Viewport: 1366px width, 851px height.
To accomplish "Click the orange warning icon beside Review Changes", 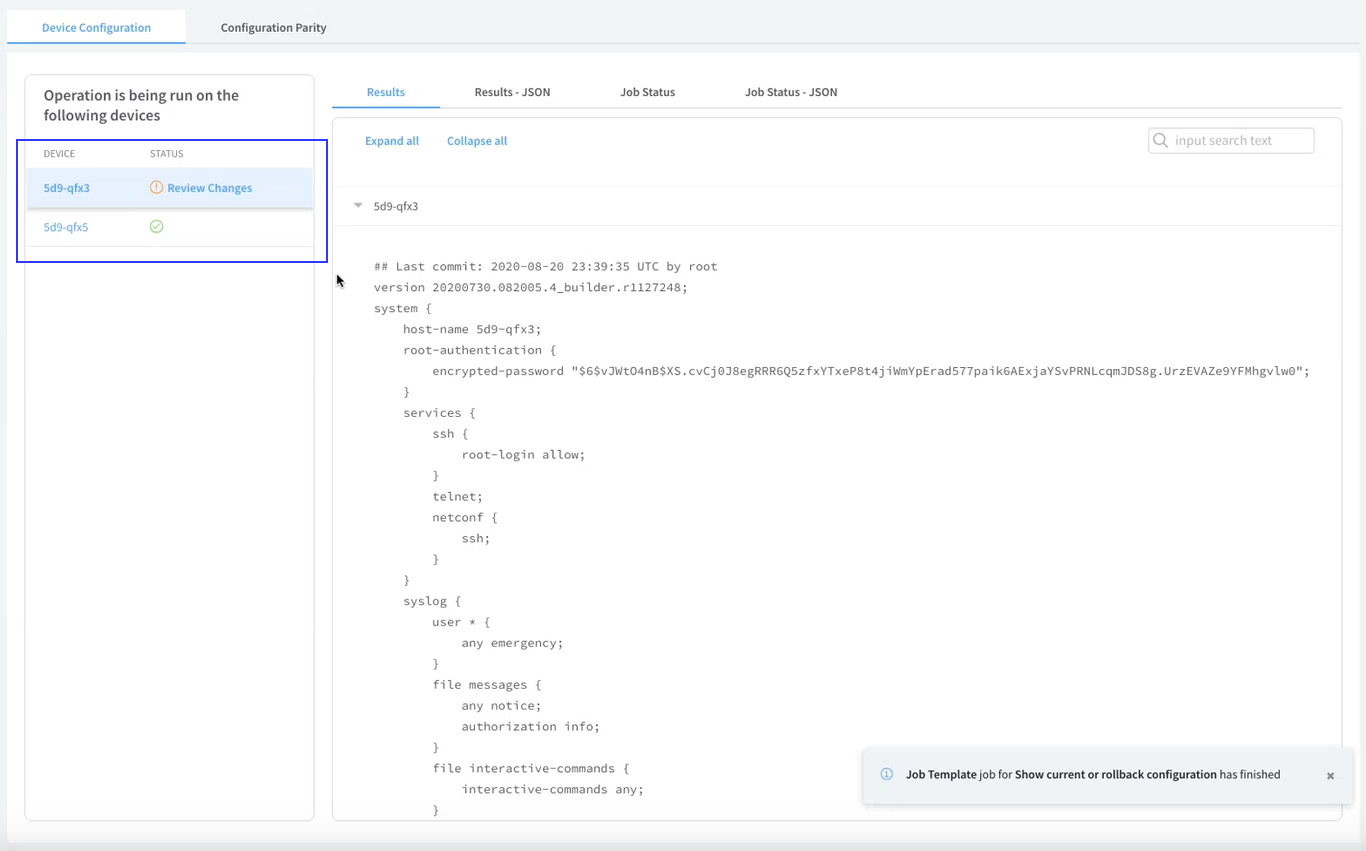I will tap(156, 188).
